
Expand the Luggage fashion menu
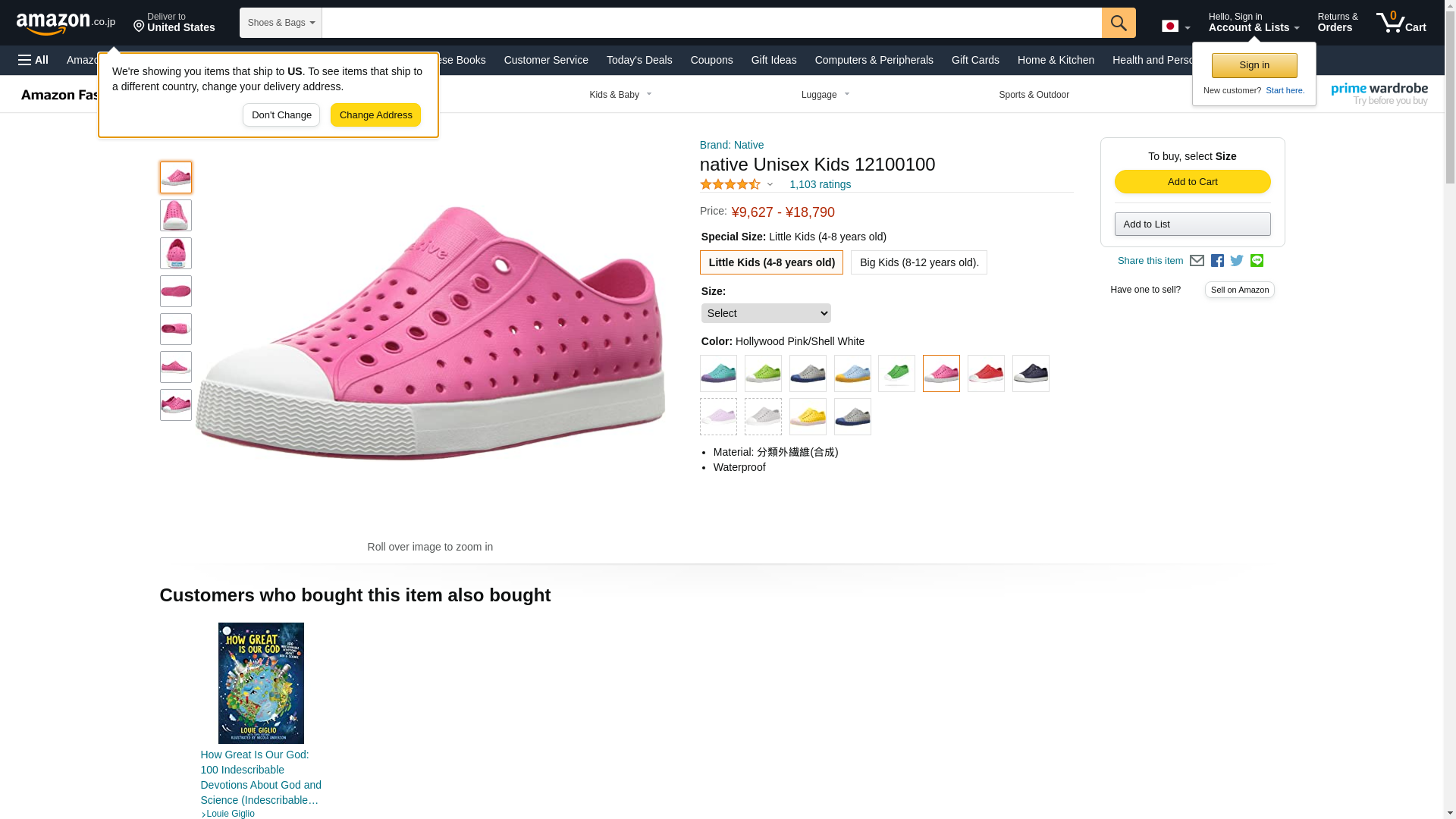click(825, 95)
